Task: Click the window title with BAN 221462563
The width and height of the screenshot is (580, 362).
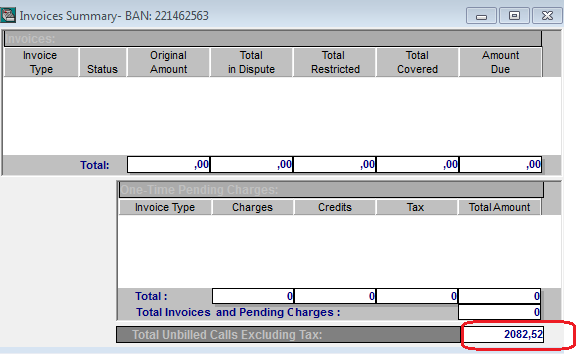Action: (x=114, y=16)
